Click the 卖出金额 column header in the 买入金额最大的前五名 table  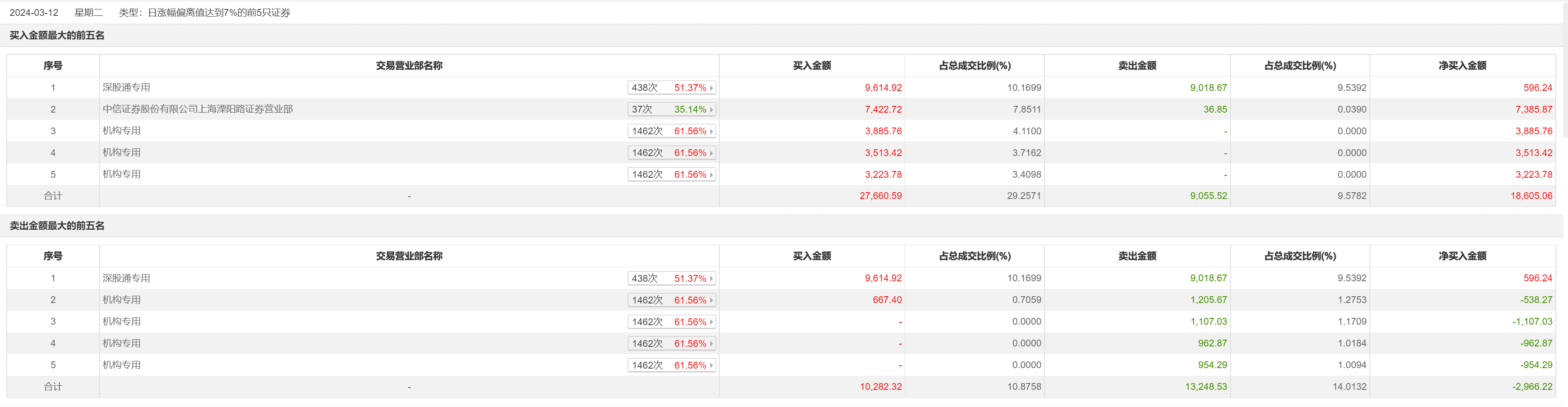1136,66
